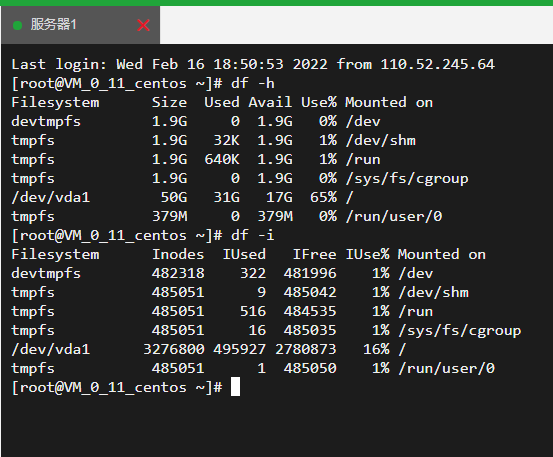The image size is (553, 457).
Task: Click the 'IUse%' column header
Action: 367,255
